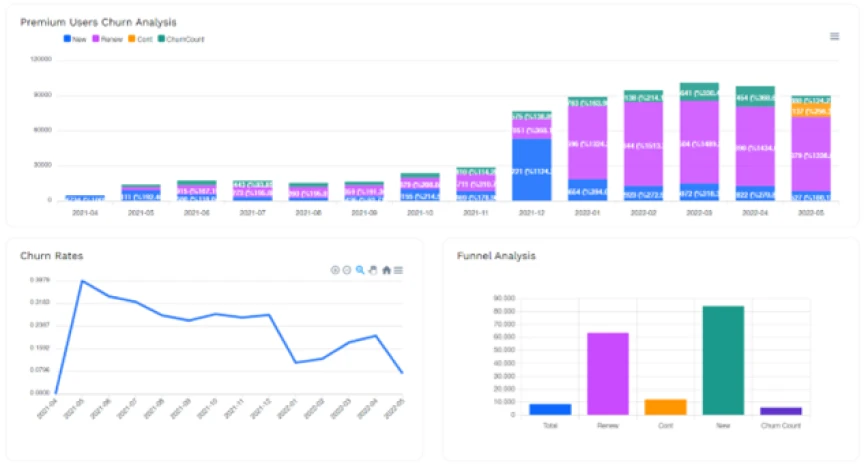Image resolution: width=868 pixels, height=465 pixels.
Task: Toggle the New series legend item
Action: click(x=75, y=39)
